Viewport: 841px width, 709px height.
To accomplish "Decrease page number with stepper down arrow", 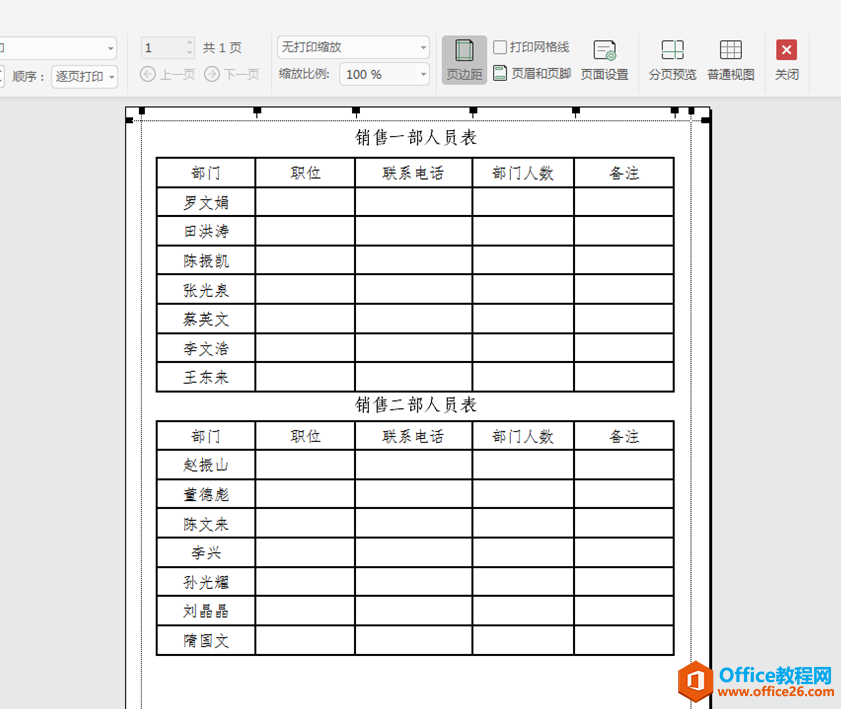I will pyautogui.click(x=190, y=53).
